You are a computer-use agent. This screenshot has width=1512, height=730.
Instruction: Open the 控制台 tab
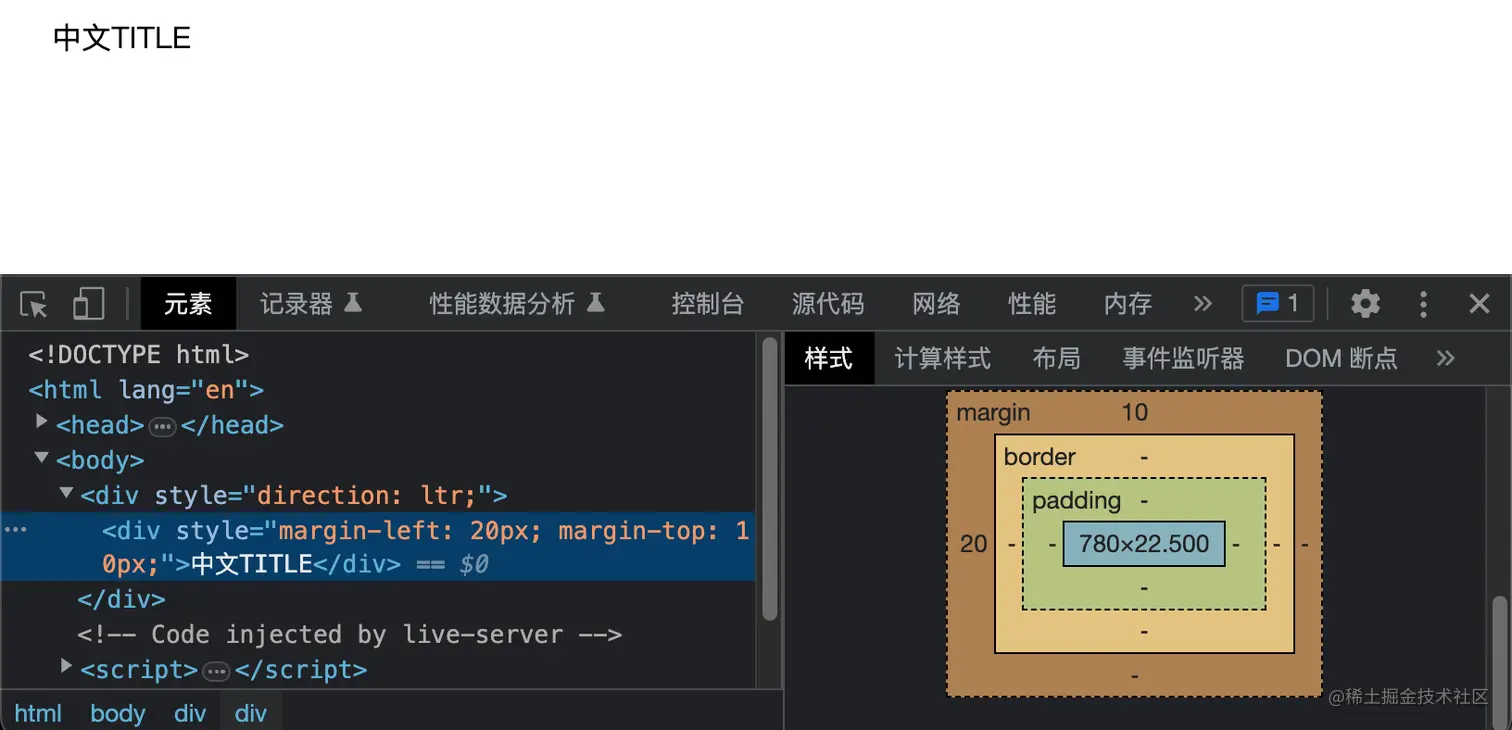coord(708,304)
